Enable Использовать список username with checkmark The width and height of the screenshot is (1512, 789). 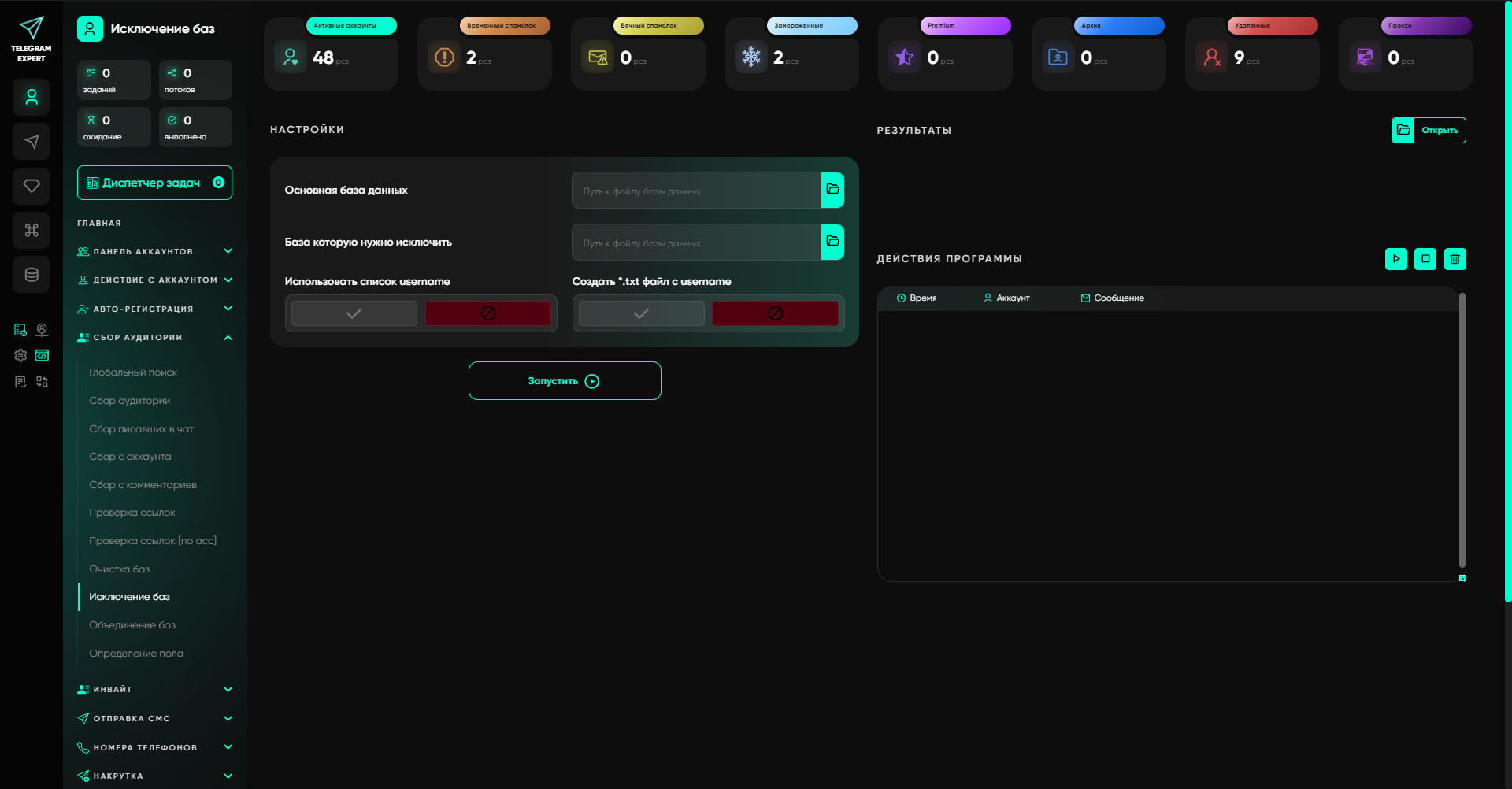(354, 313)
